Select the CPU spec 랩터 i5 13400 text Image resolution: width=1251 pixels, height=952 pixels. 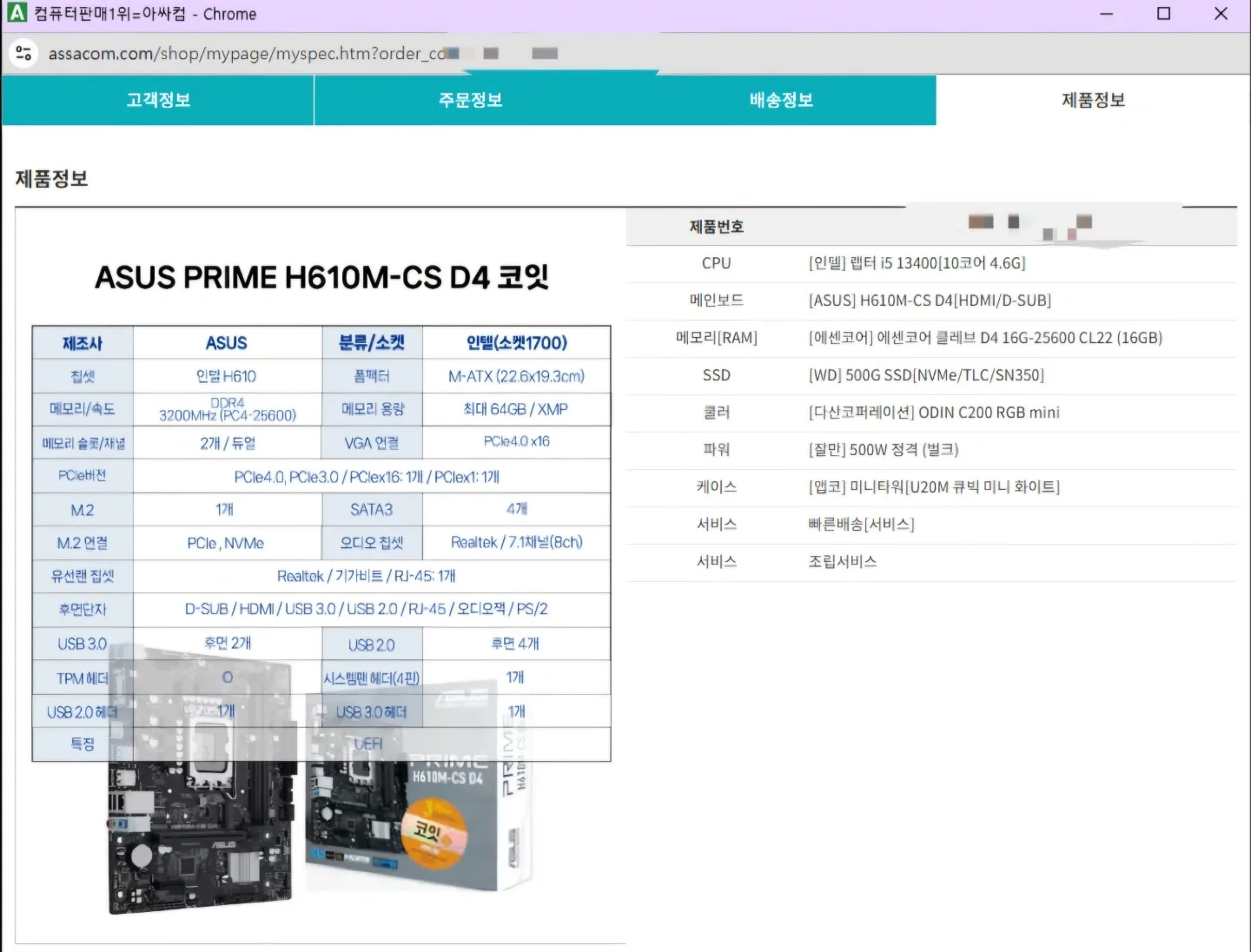tap(917, 263)
